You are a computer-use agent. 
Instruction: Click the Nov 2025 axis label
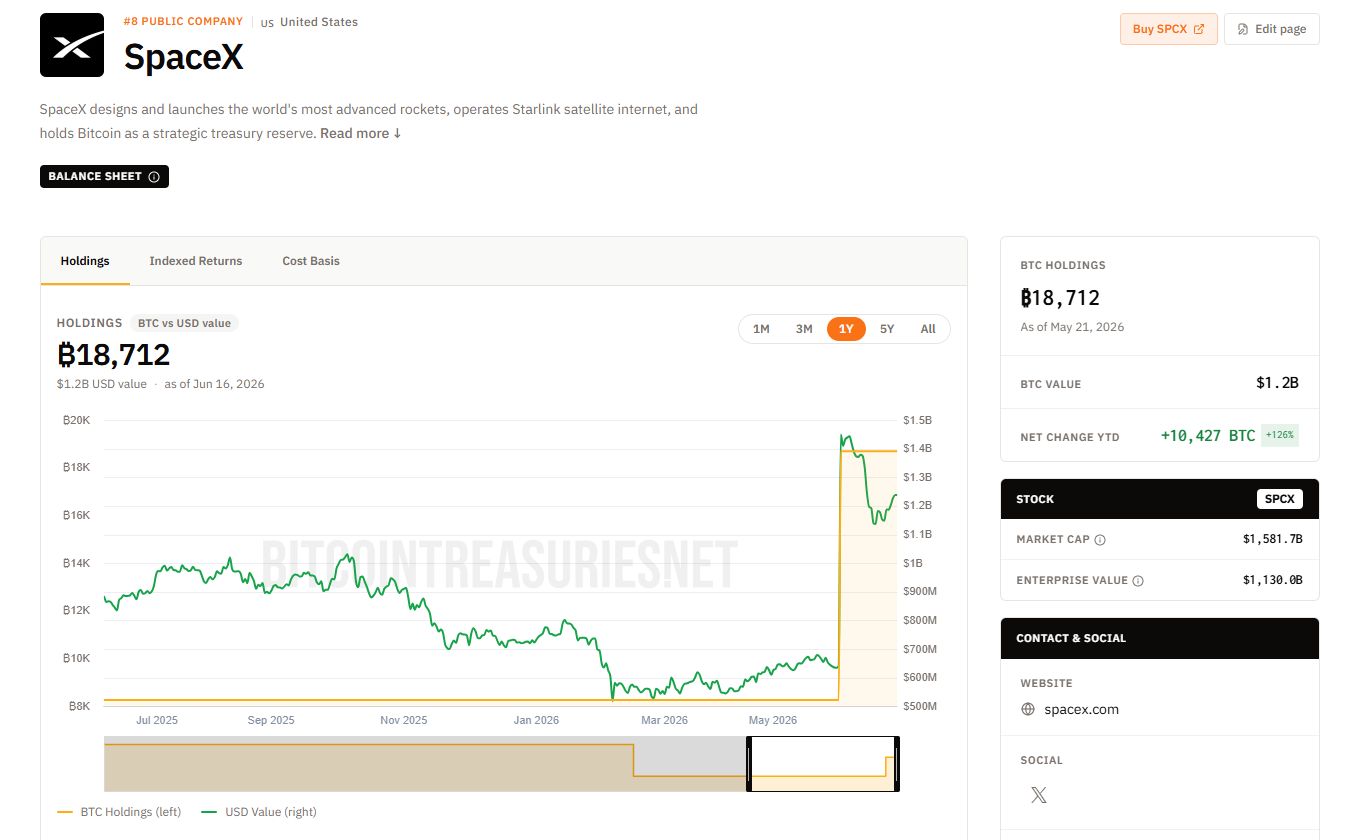[404, 720]
